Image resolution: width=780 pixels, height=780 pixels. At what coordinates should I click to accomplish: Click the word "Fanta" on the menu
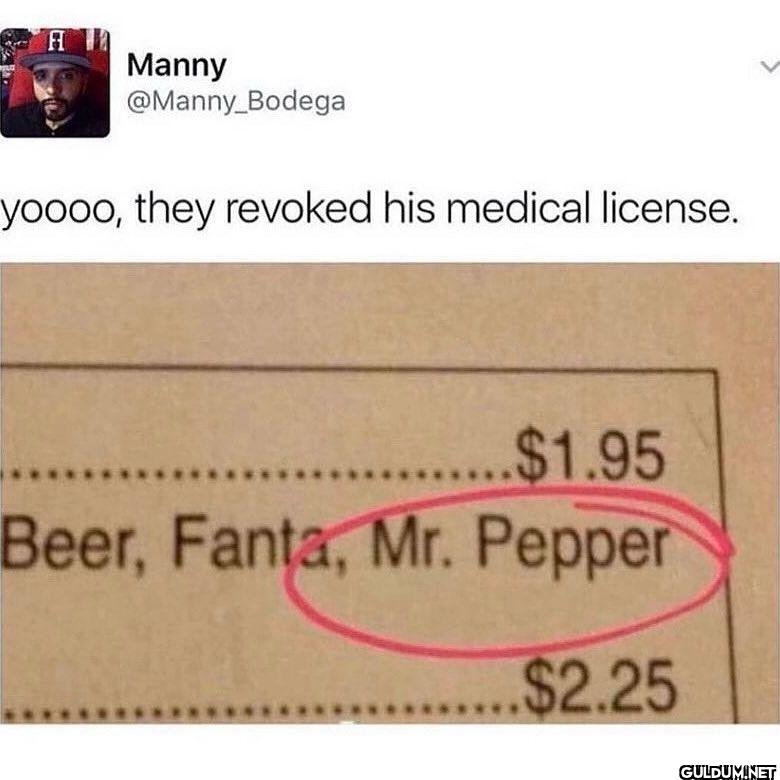pos(255,542)
